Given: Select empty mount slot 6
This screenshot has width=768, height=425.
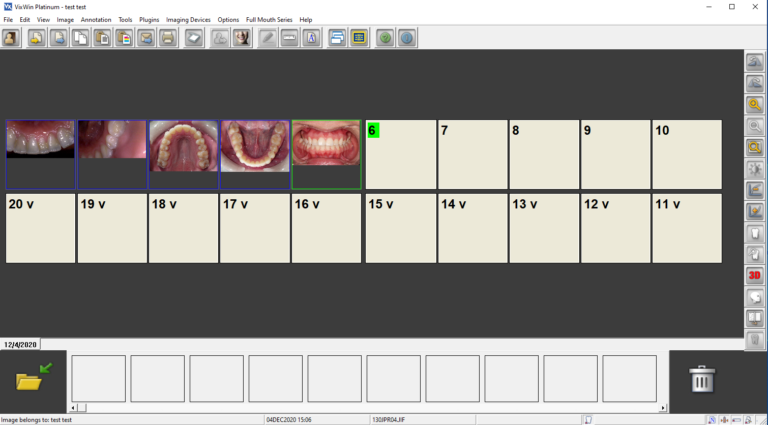Looking at the screenshot, I should tap(401, 154).
